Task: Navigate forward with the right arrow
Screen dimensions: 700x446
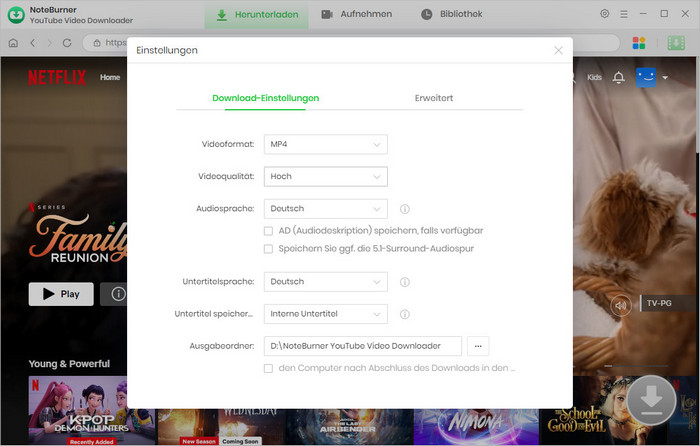Action: (x=50, y=43)
